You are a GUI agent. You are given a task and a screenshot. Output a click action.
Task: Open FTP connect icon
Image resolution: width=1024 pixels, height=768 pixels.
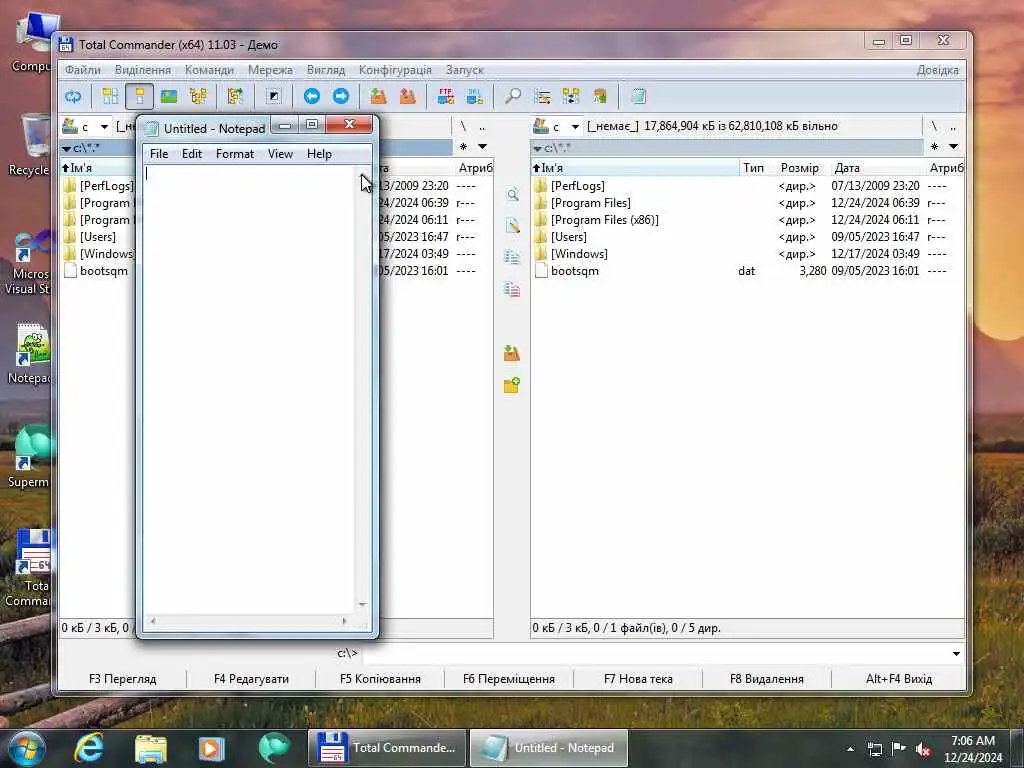[446, 97]
